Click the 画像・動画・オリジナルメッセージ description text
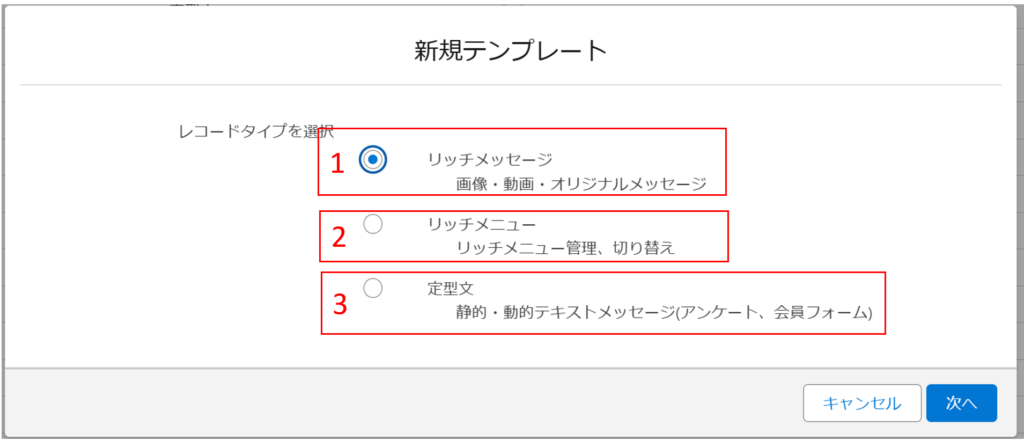 tap(580, 184)
